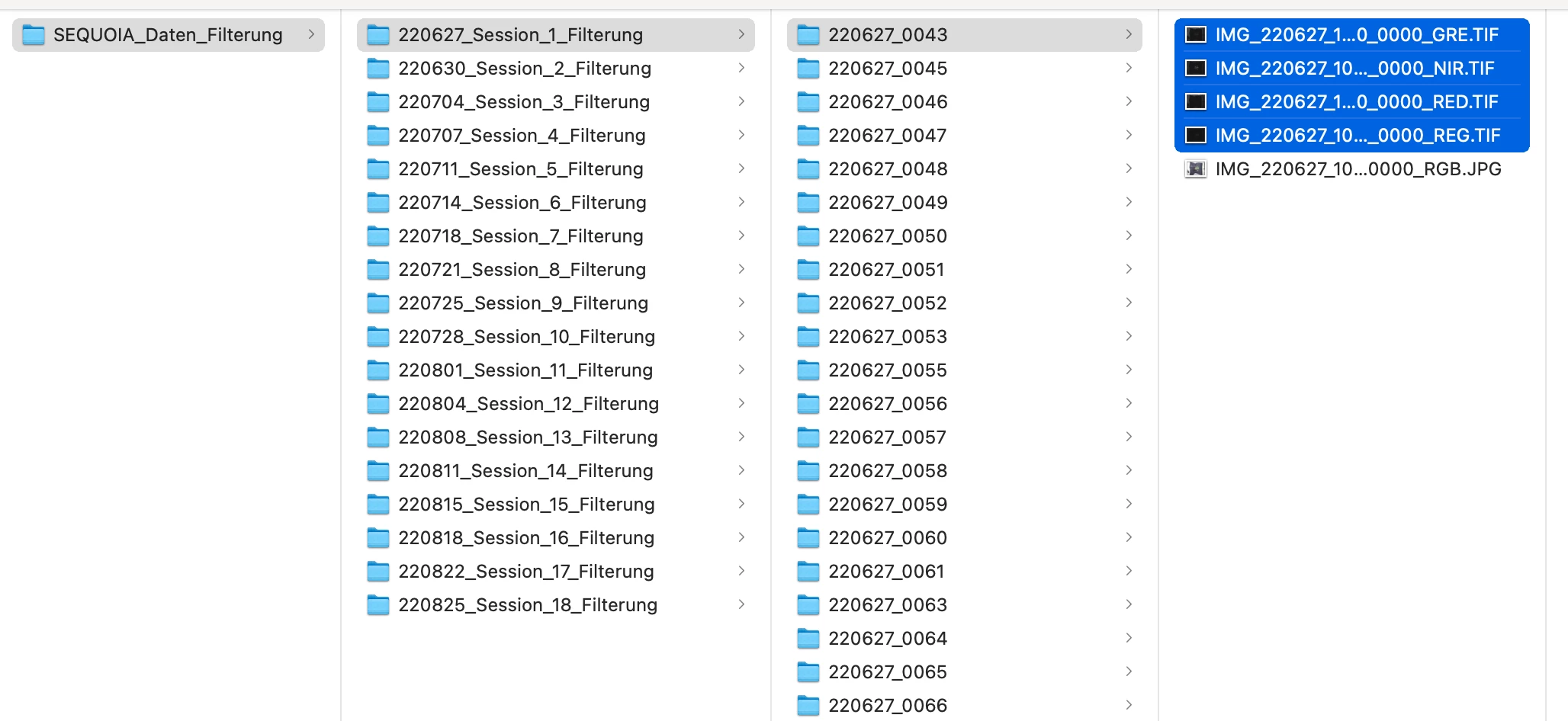Click the RED.TIF file icon
Viewport: 1568px width, 721px height.
[x=1195, y=102]
